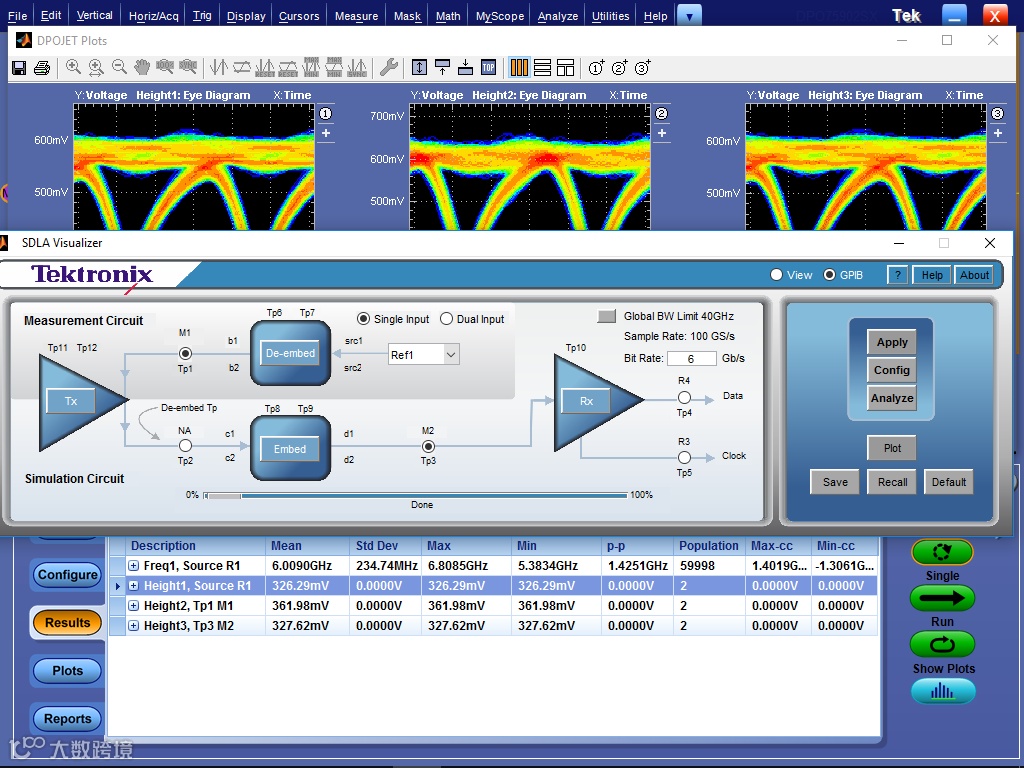The height and width of the screenshot is (768, 1024).
Task: Click the cursor sync icon
Action: 357,67
